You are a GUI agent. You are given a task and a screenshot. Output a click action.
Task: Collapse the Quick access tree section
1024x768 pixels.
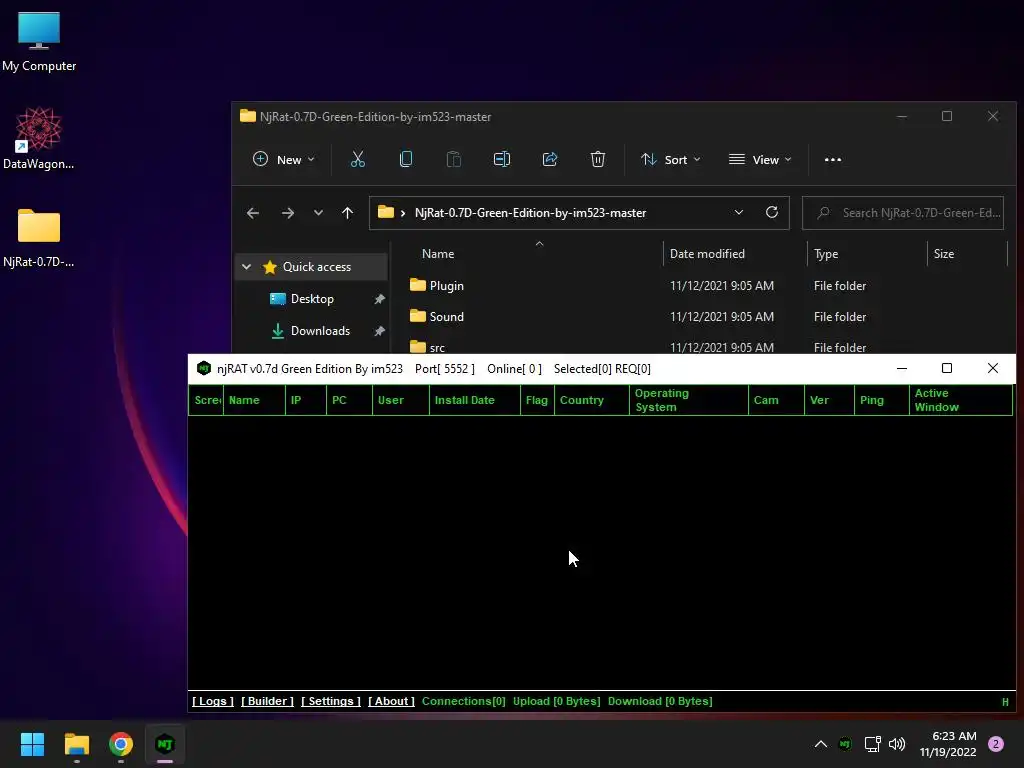246,266
